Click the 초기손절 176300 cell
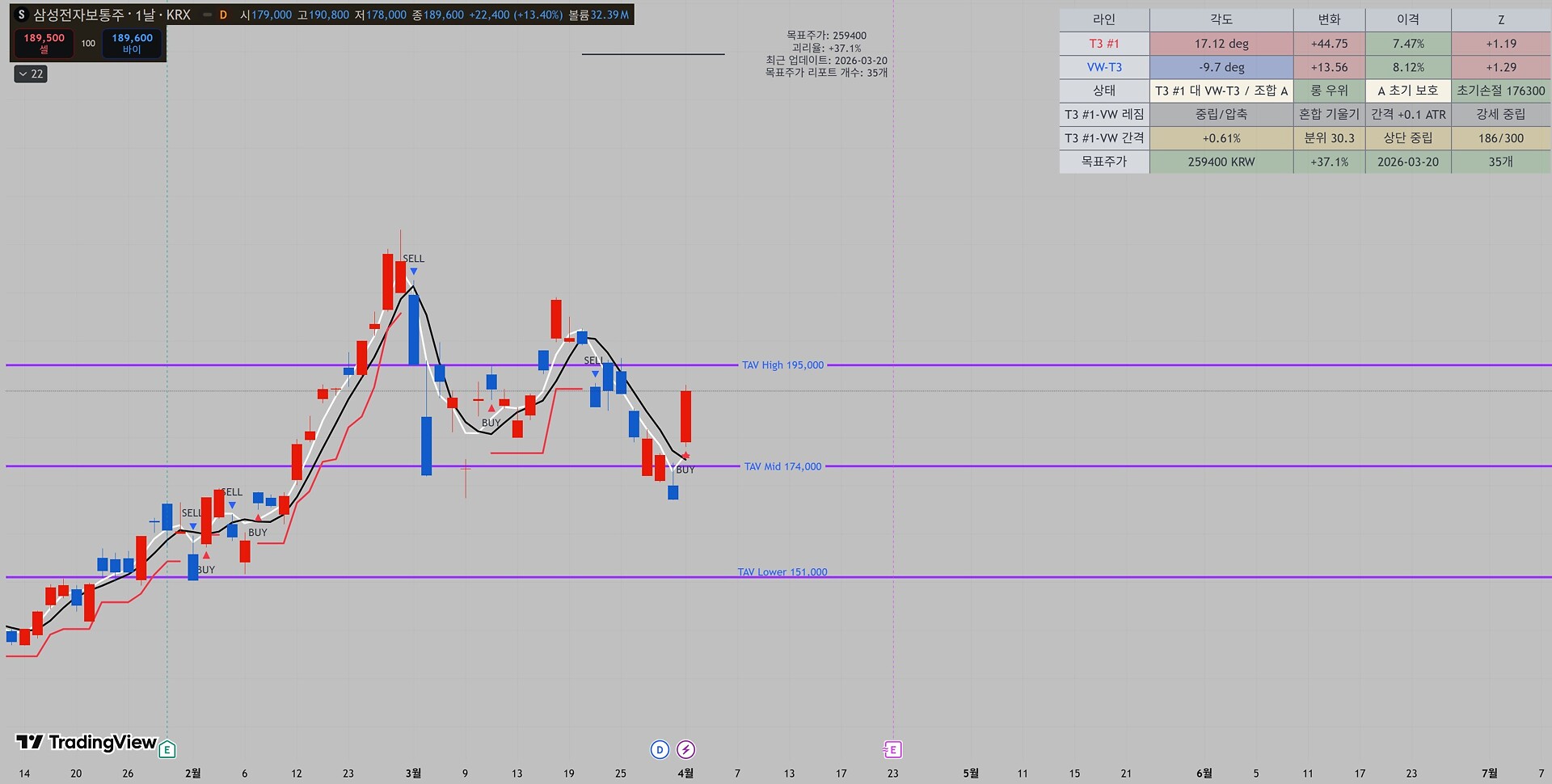Image resolution: width=1552 pixels, height=784 pixels. [x=1501, y=91]
